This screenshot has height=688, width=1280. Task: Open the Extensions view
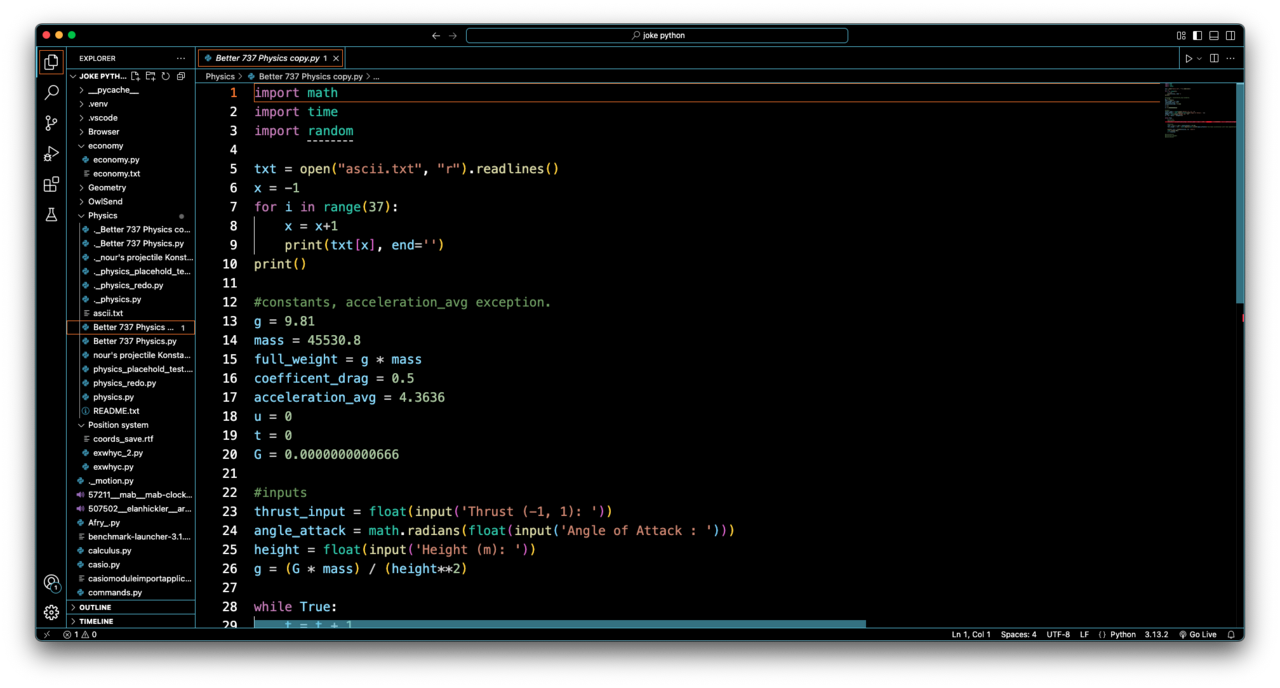tap(51, 184)
